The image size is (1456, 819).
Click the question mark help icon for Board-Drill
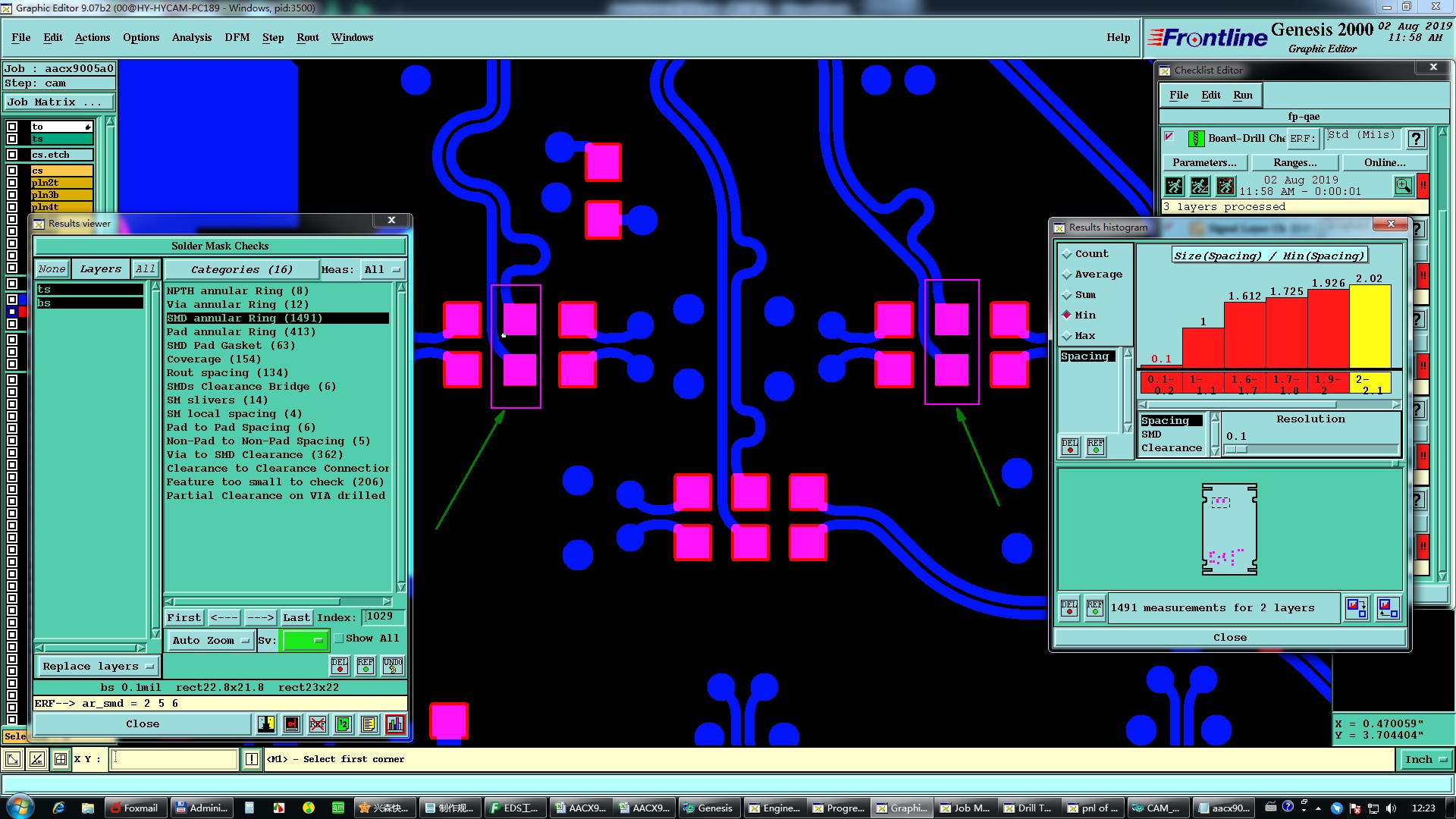pyautogui.click(x=1415, y=139)
